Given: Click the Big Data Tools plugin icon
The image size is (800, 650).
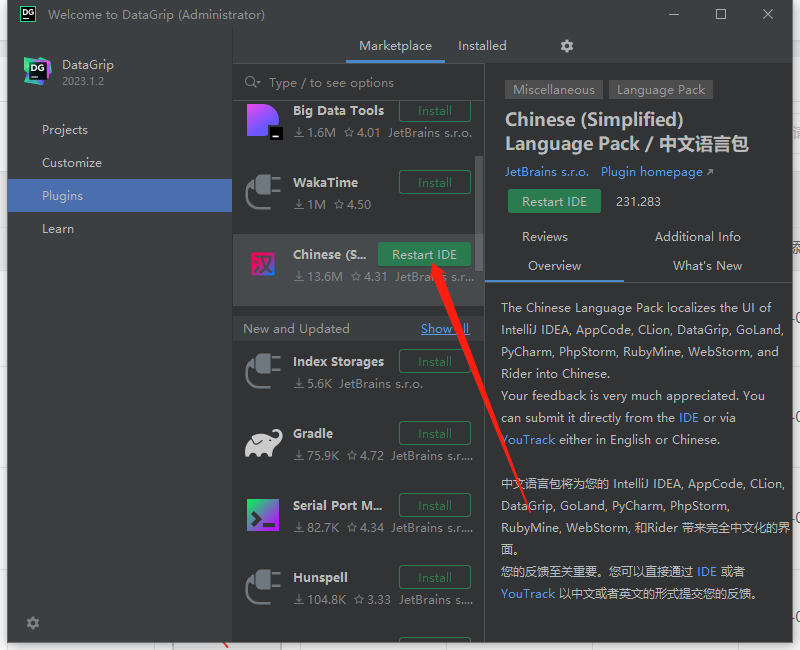Looking at the screenshot, I should point(262,121).
